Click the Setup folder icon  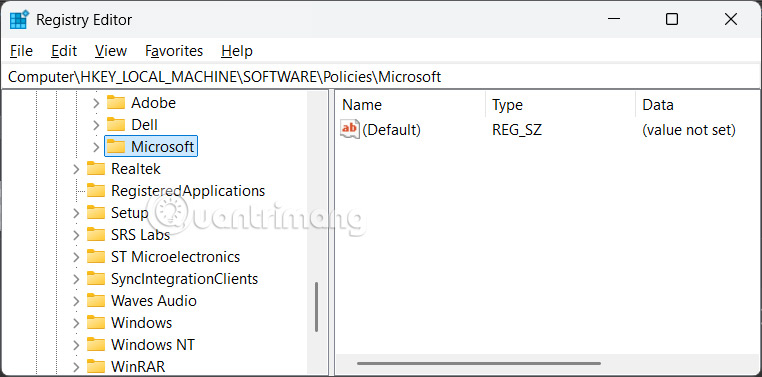96,212
